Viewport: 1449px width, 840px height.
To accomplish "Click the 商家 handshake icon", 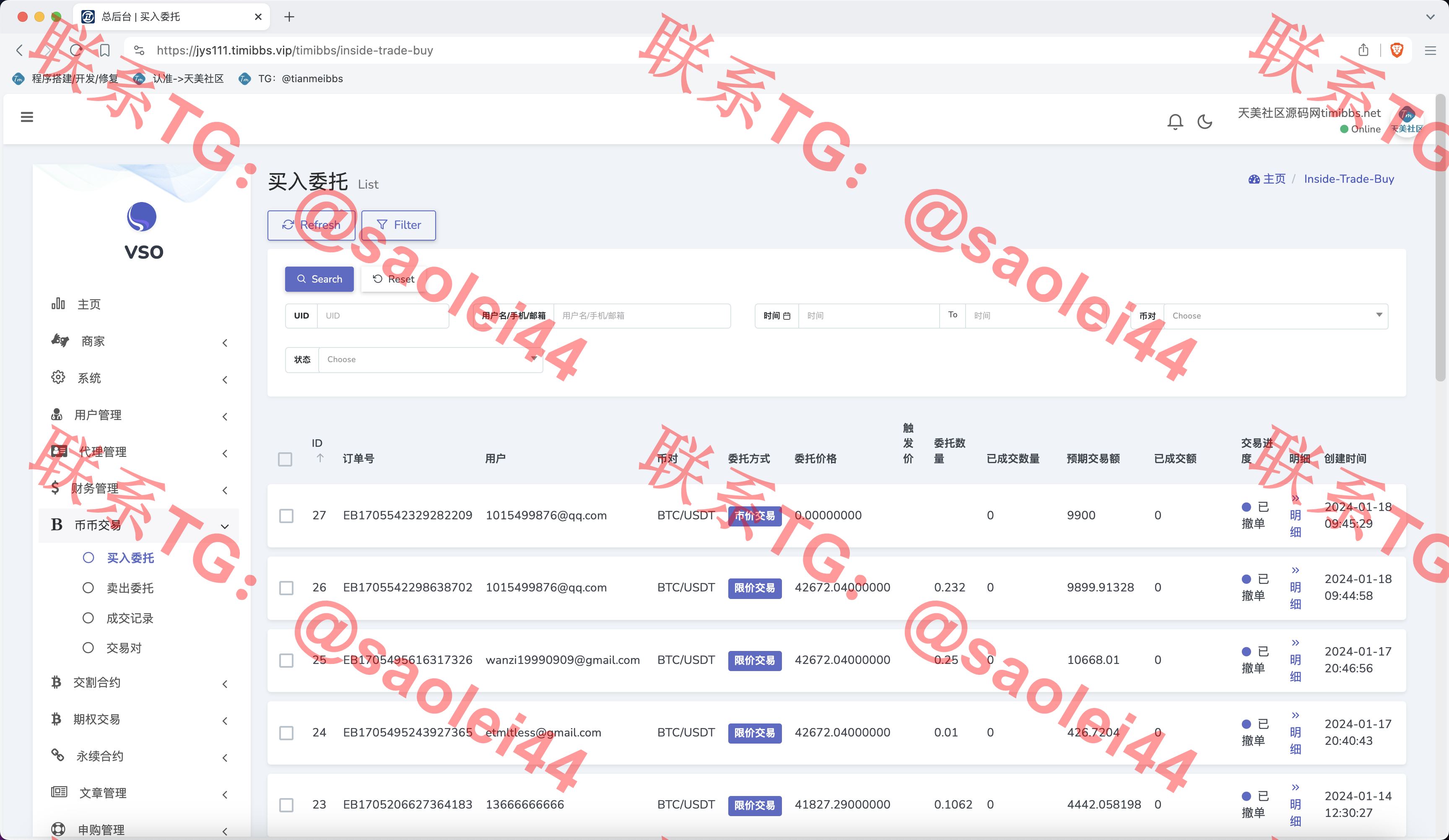I will pyautogui.click(x=60, y=340).
